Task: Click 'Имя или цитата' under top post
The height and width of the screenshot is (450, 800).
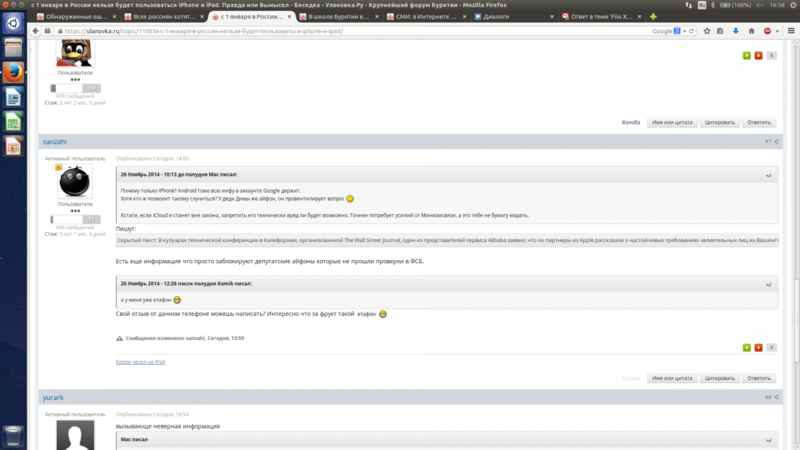Action: [x=672, y=122]
